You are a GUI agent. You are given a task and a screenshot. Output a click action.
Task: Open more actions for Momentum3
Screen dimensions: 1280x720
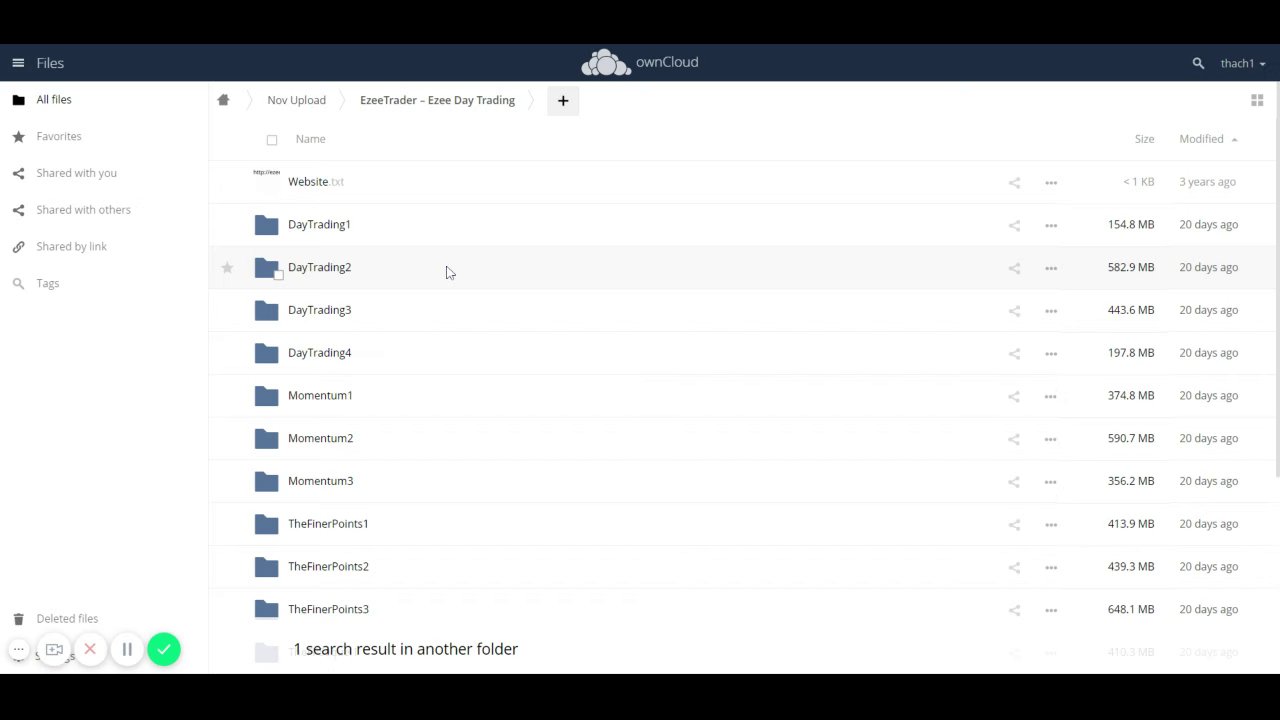(x=1051, y=482)
